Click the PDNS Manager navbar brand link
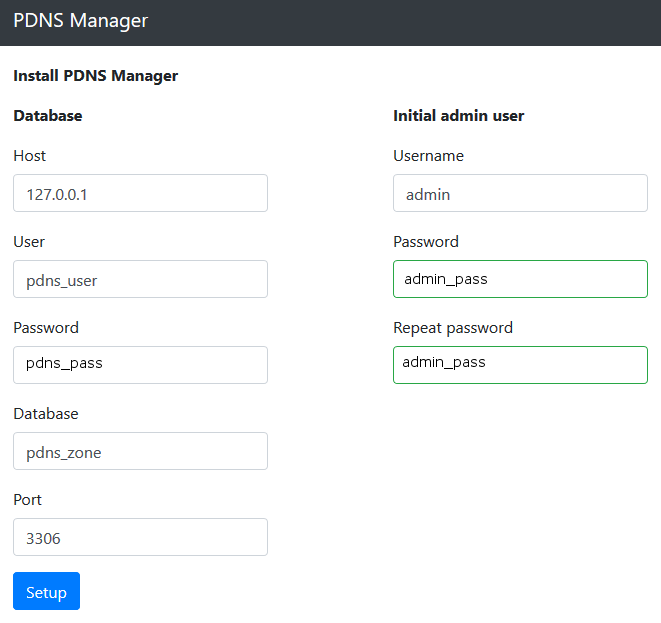The height and width of the screenshot is (623, 661). click(x=80, y=21)
